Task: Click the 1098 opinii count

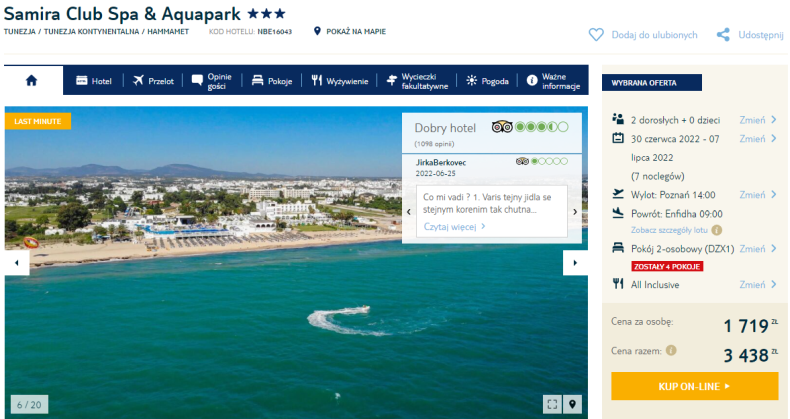Action: point(434,144)
